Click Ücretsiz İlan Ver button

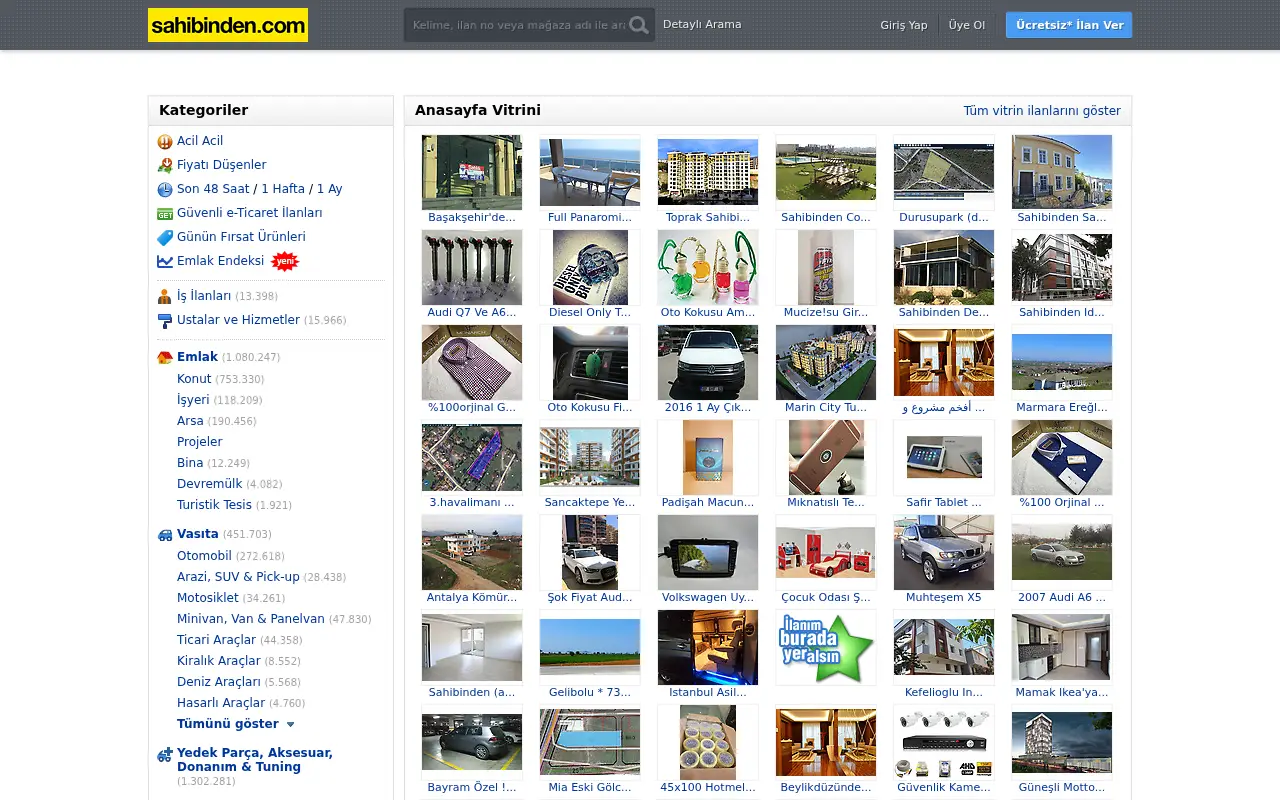pos(1069,25)
